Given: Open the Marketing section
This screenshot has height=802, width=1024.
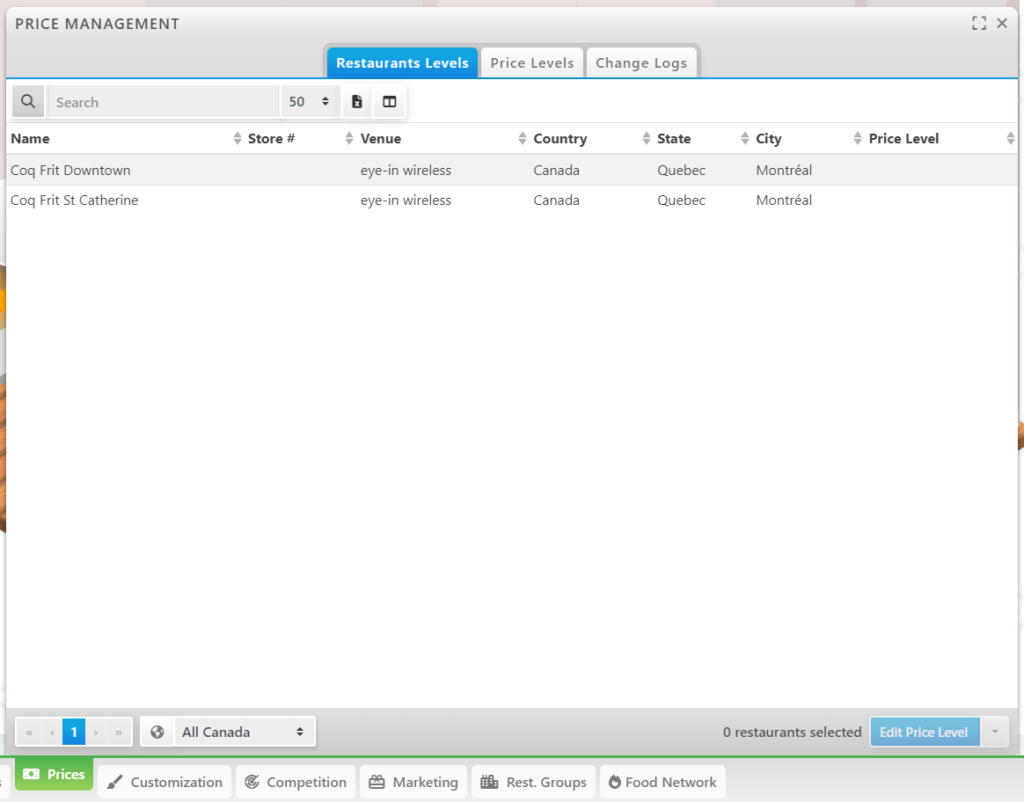Looking at the screenshot, I should (414, 782).
